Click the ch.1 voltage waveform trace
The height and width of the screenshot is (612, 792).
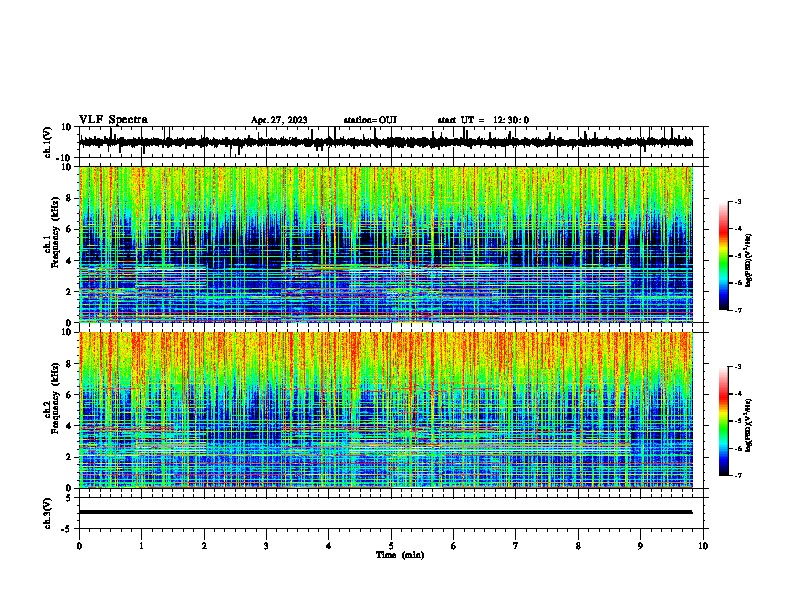click(385, 142)
